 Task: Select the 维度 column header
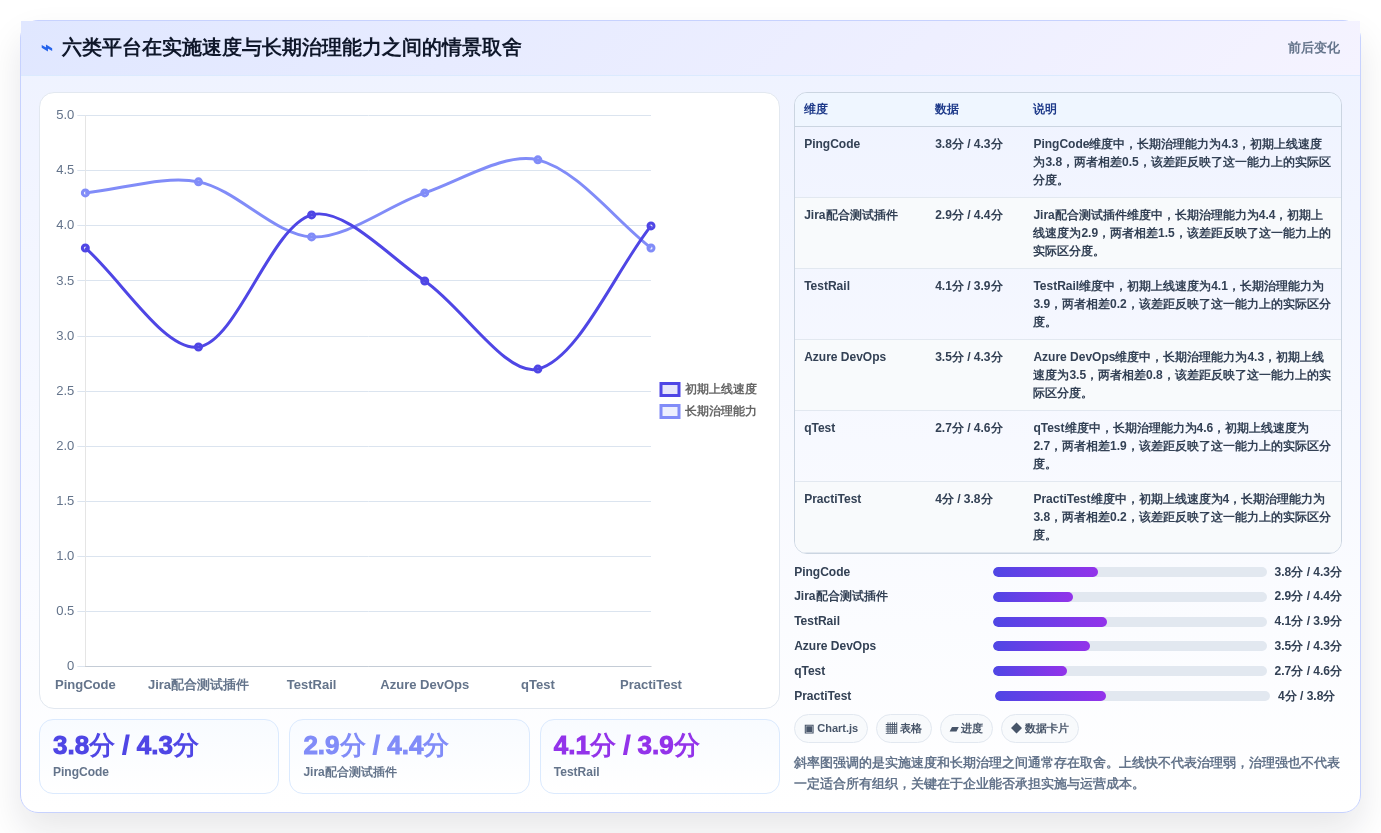816,109
